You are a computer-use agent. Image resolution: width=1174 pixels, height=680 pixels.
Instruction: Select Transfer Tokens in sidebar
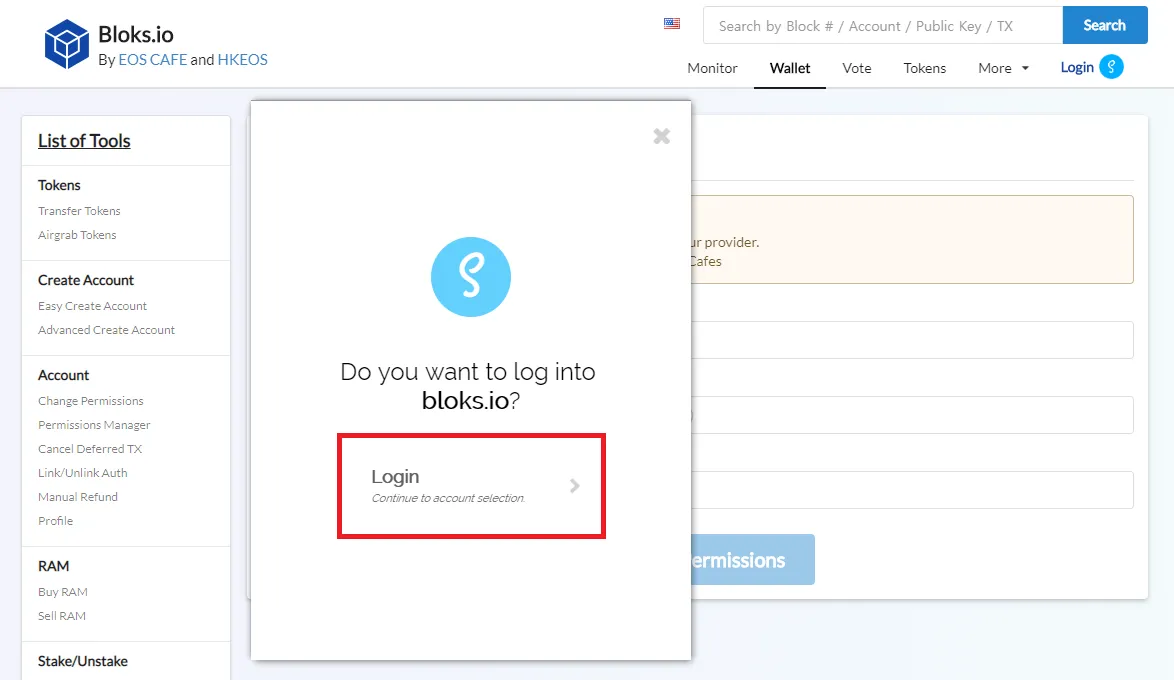click(79, 211)
